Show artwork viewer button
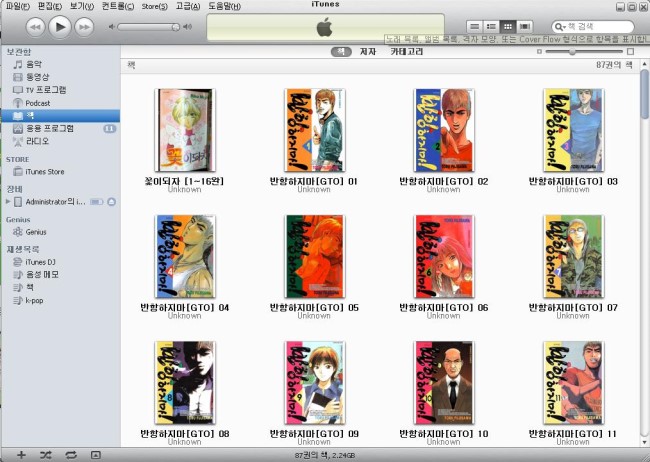This screenshot has width=650, height=462. tap(96, 455)
